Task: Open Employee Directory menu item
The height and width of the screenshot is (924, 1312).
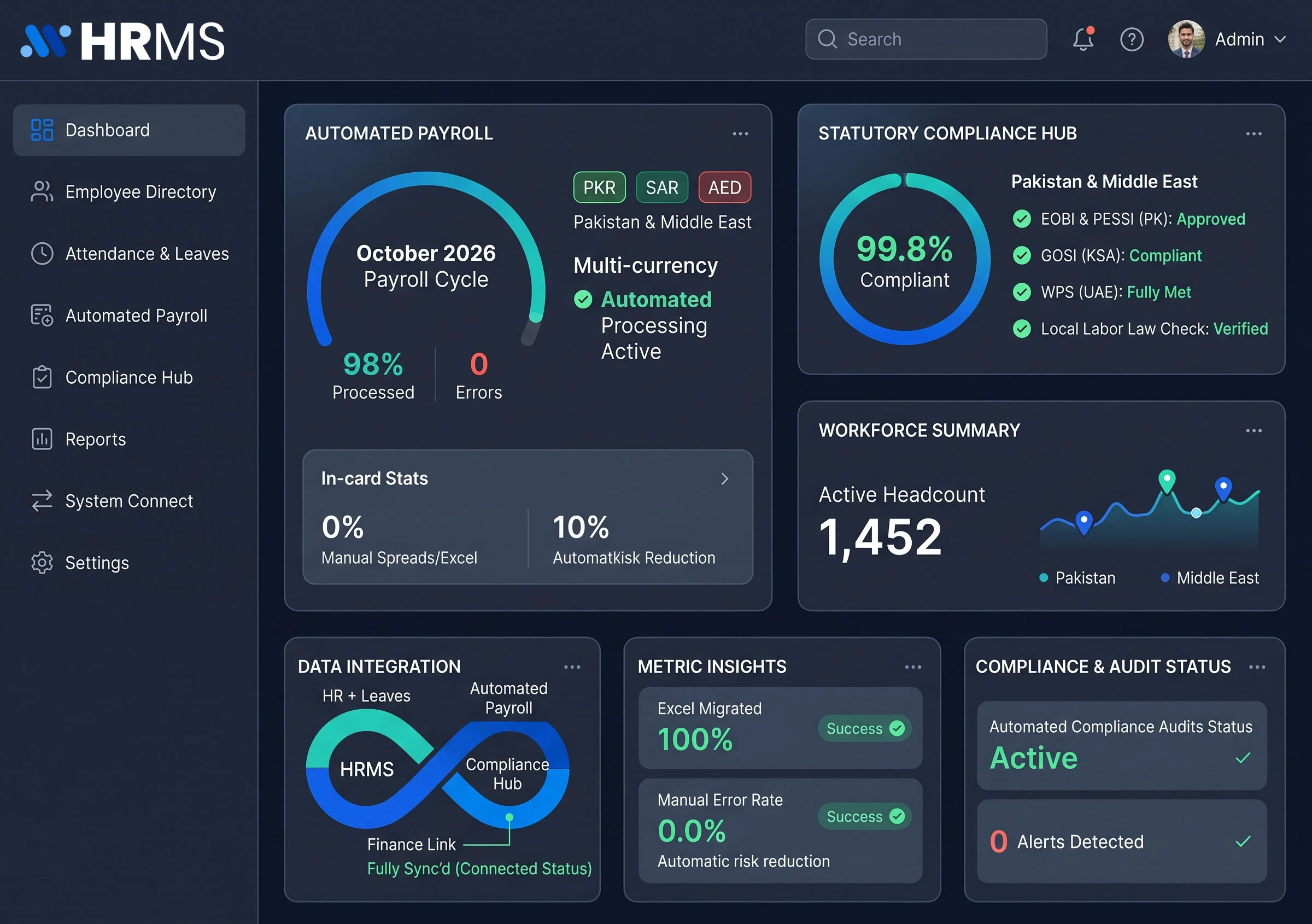Action: pos(128,191)
